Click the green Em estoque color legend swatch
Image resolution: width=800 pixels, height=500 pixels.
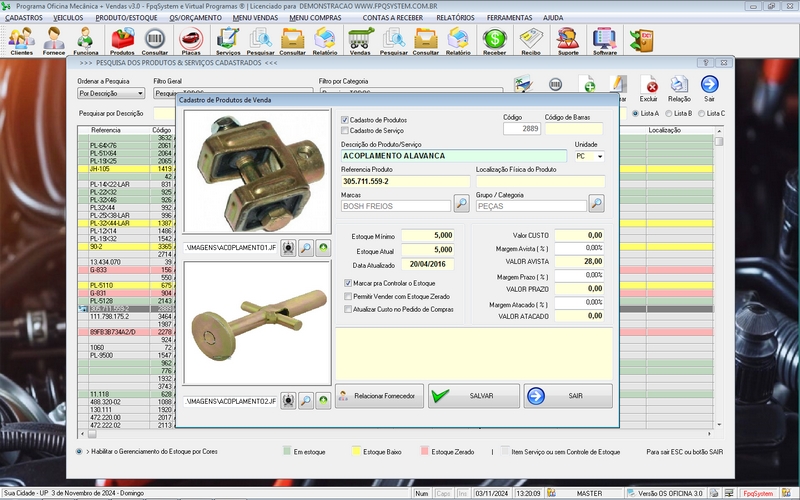click(288, 452)
